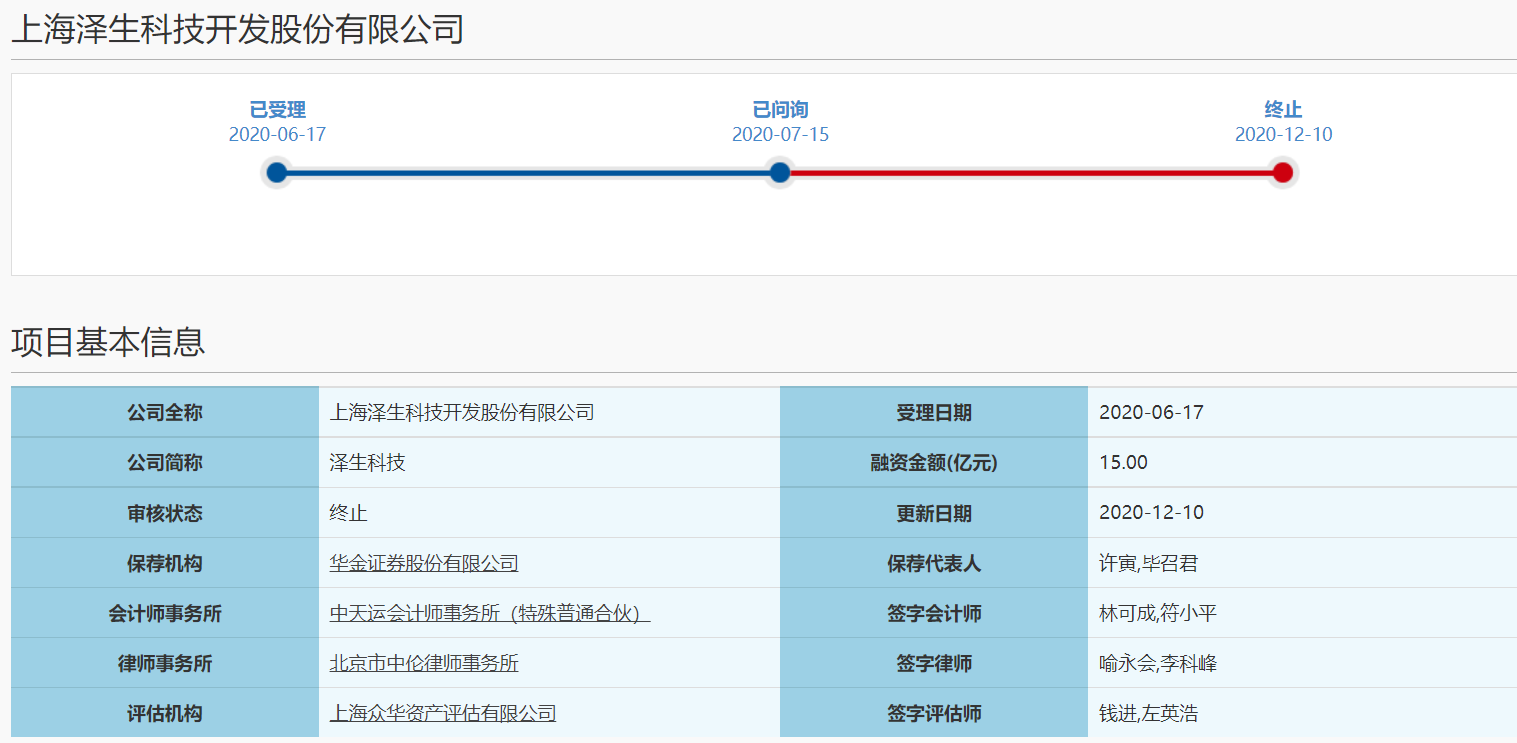The width and height of the screenshot is (1517, 743).
Task: Click the 已受理 stage label
Action: 277,110
